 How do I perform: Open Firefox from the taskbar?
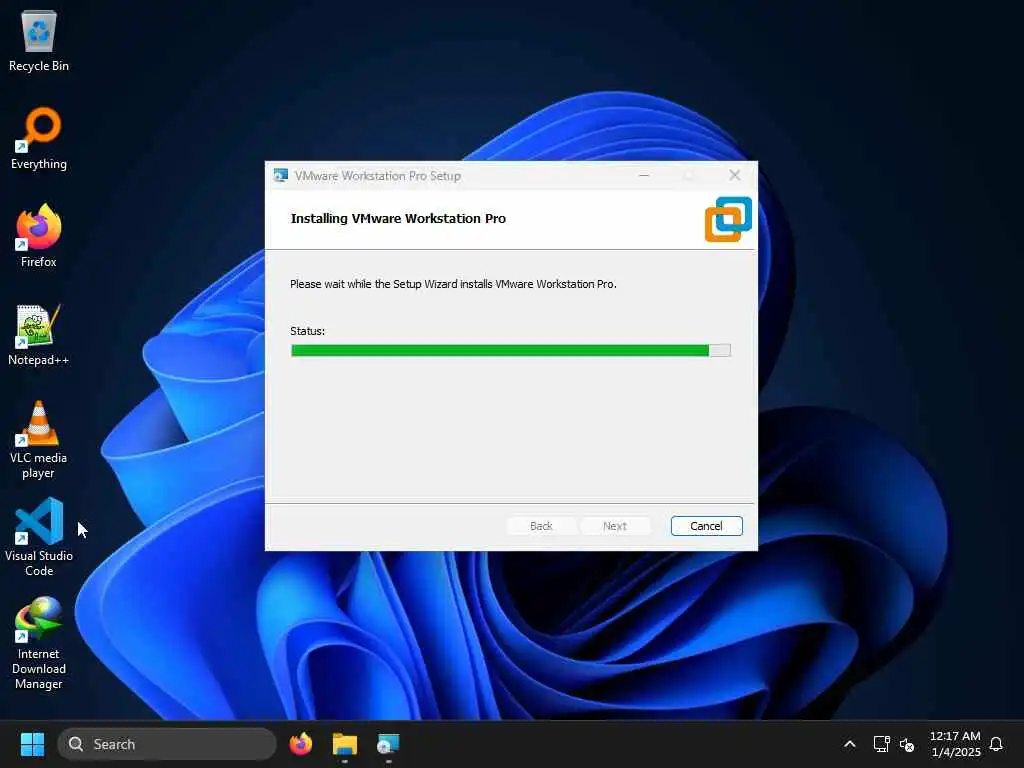click(300, 744)
